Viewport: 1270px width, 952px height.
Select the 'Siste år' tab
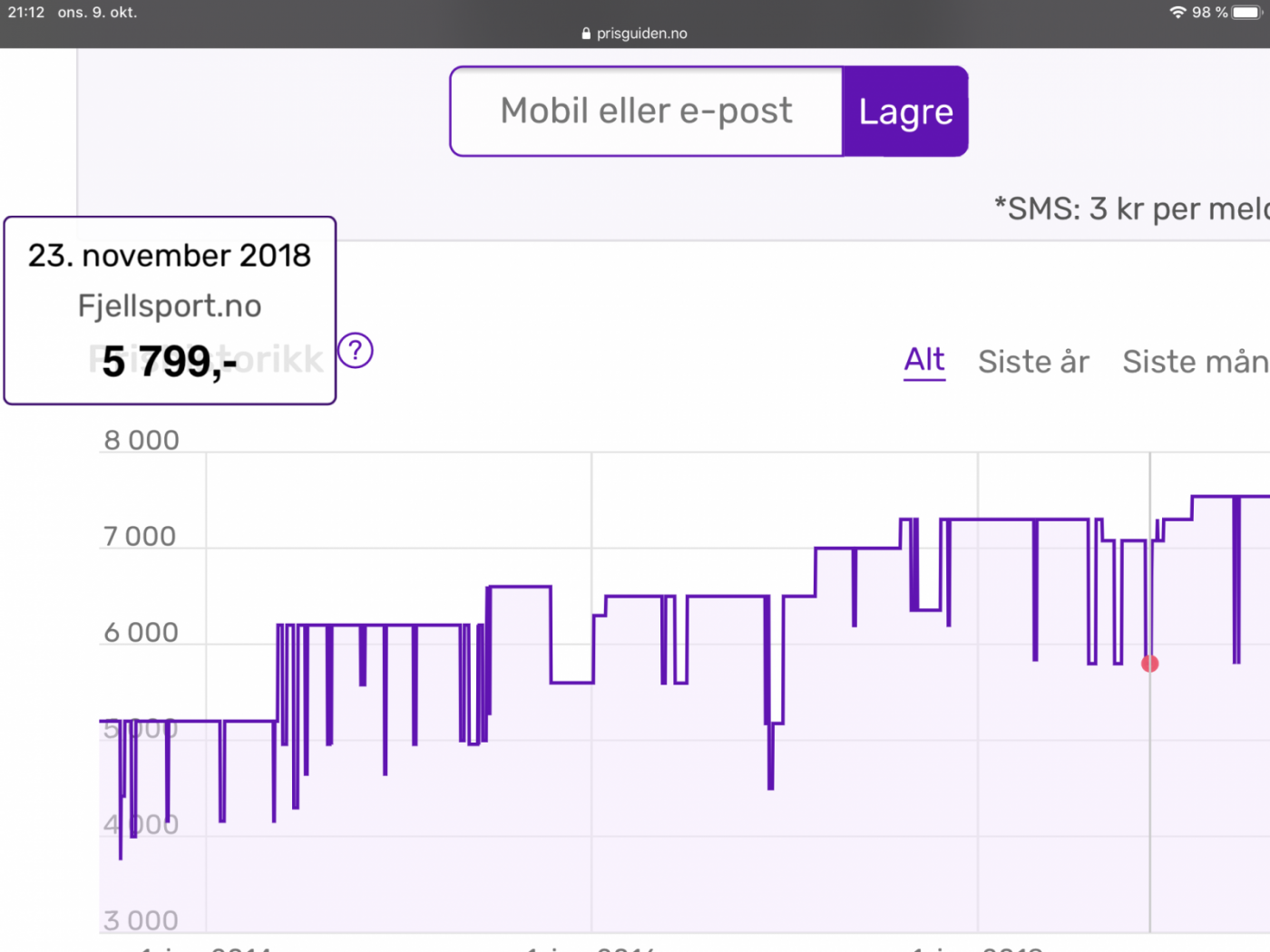tap(1033, 362)
